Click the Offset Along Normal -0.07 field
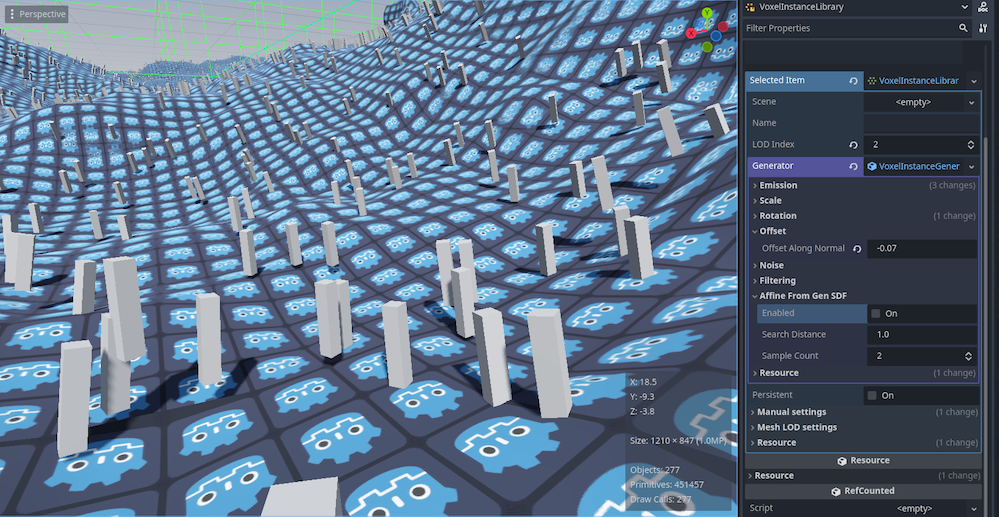The image size is (999, 517). (922, 249)
